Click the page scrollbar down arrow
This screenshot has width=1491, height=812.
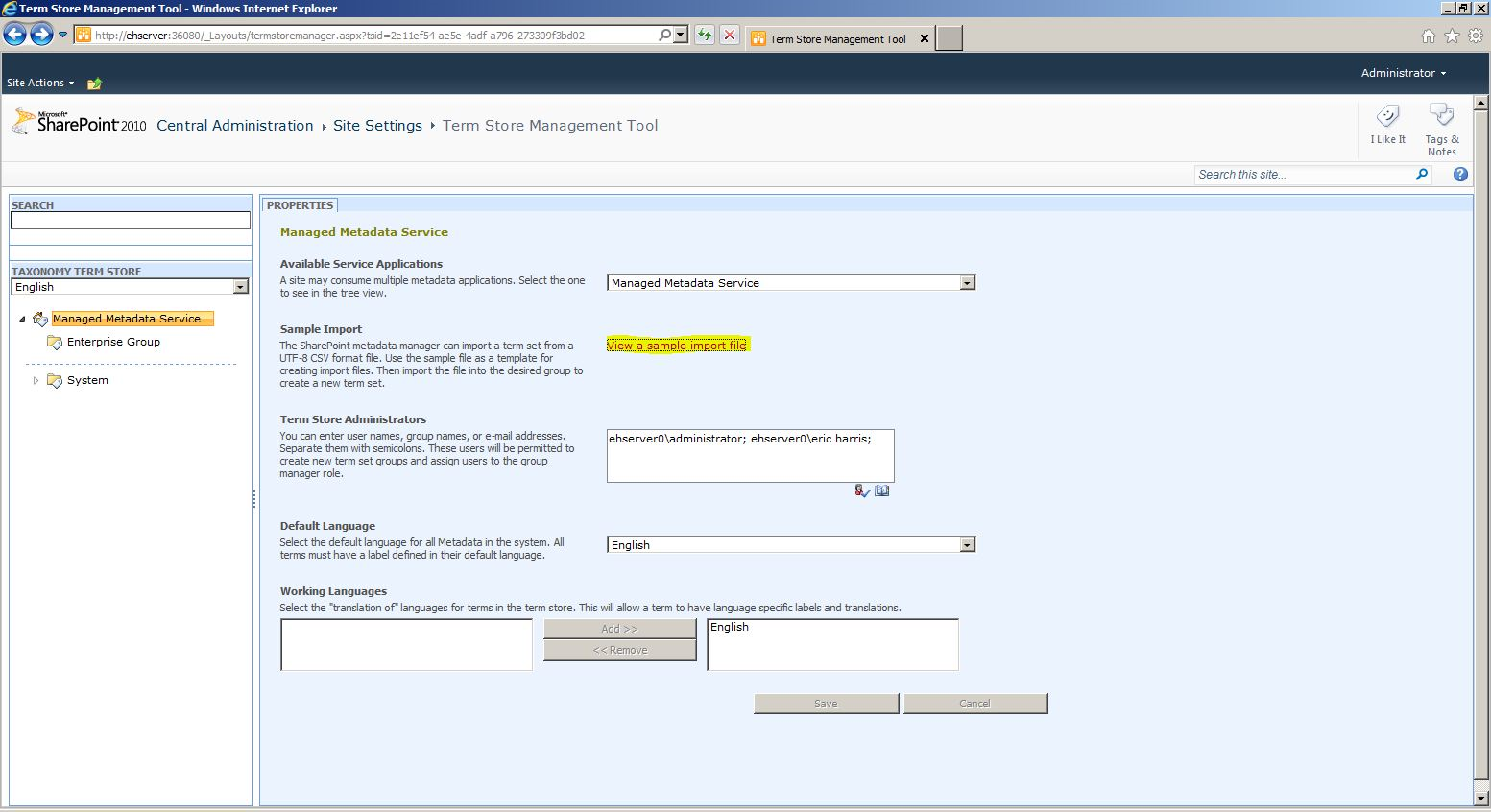tap(1481, 798)
